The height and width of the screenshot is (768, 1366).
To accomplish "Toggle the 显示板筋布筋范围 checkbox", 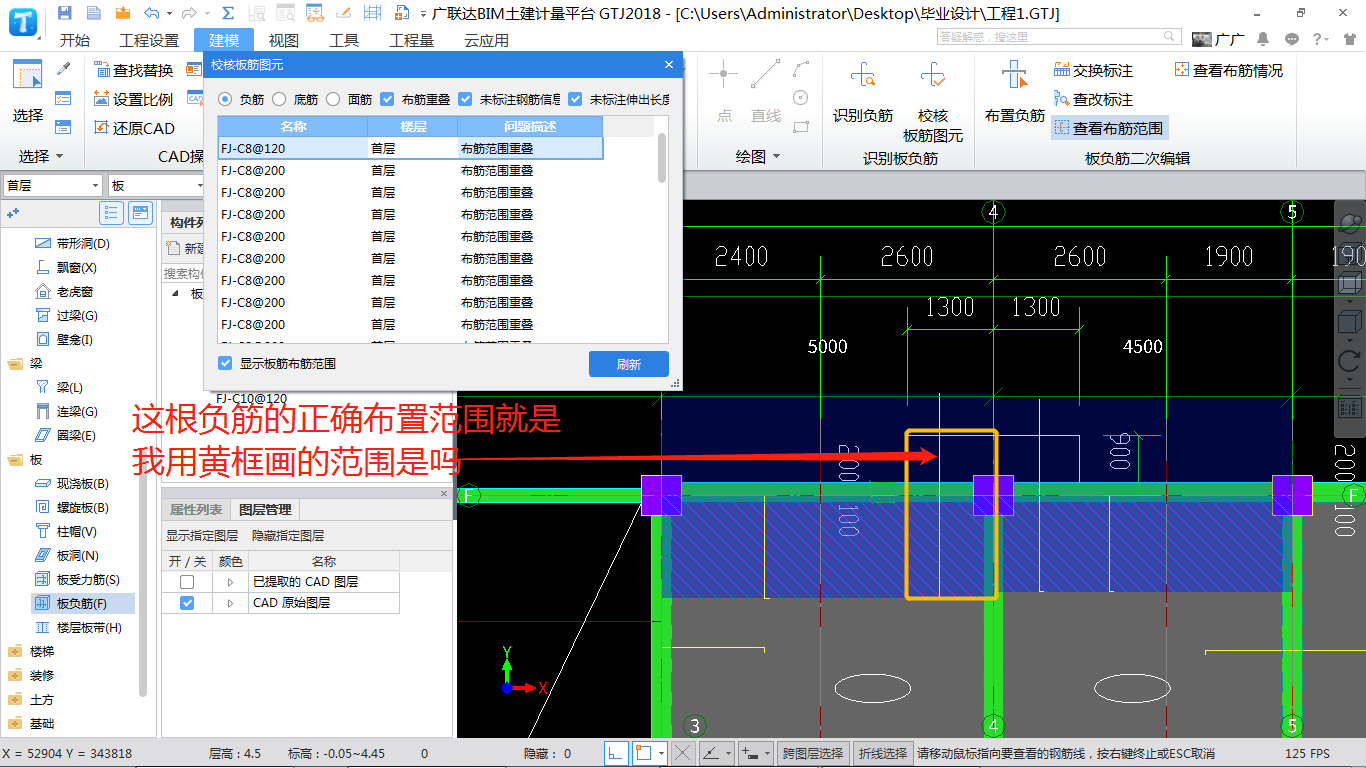I will coord(225,363).
